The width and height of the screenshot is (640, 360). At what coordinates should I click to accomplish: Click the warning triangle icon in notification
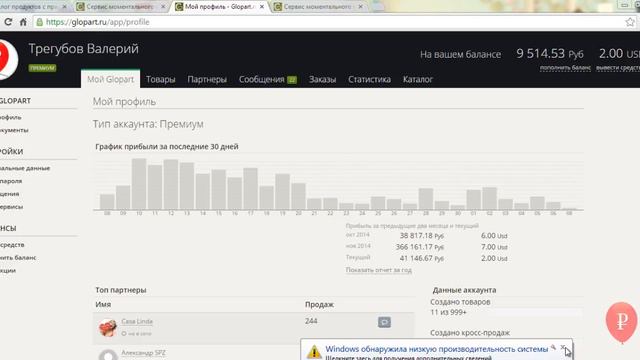[x=314, y=352]
